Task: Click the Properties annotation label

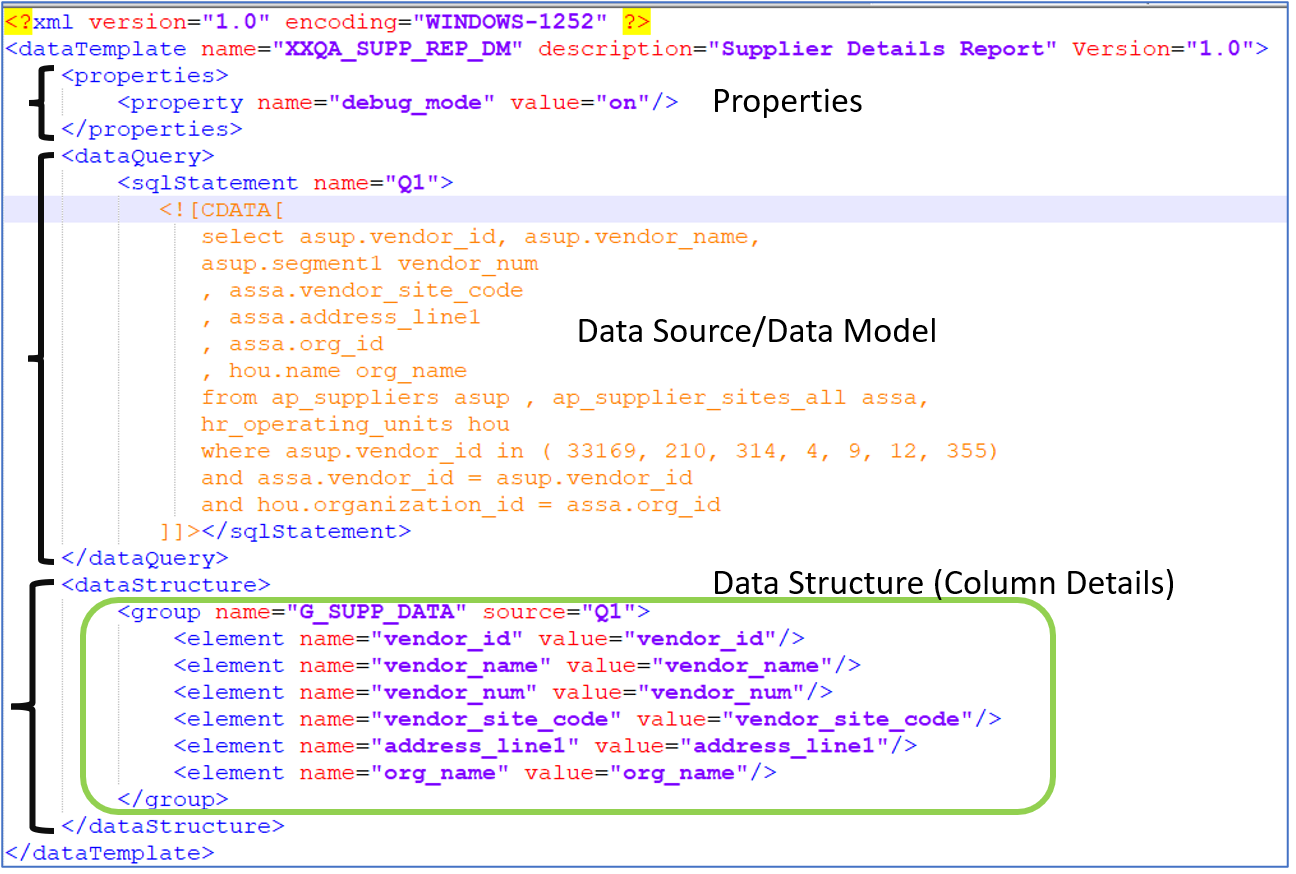Action: pos(786,101)
